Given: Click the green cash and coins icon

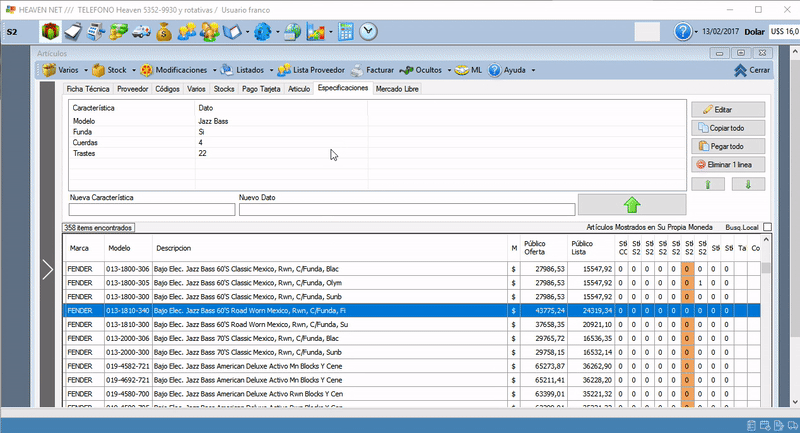Looking at the screenshot, I should (118, 32).
